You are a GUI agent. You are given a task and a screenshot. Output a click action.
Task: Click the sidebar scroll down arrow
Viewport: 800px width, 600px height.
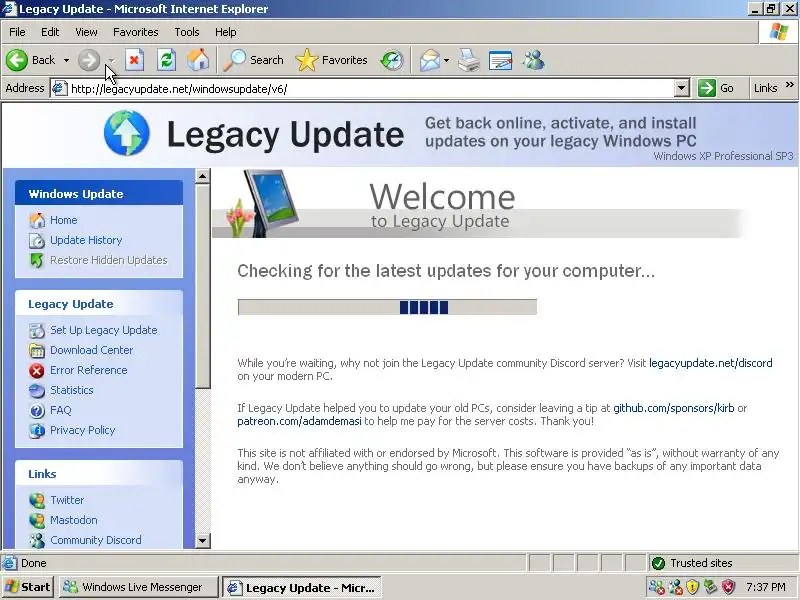point(203,540)
